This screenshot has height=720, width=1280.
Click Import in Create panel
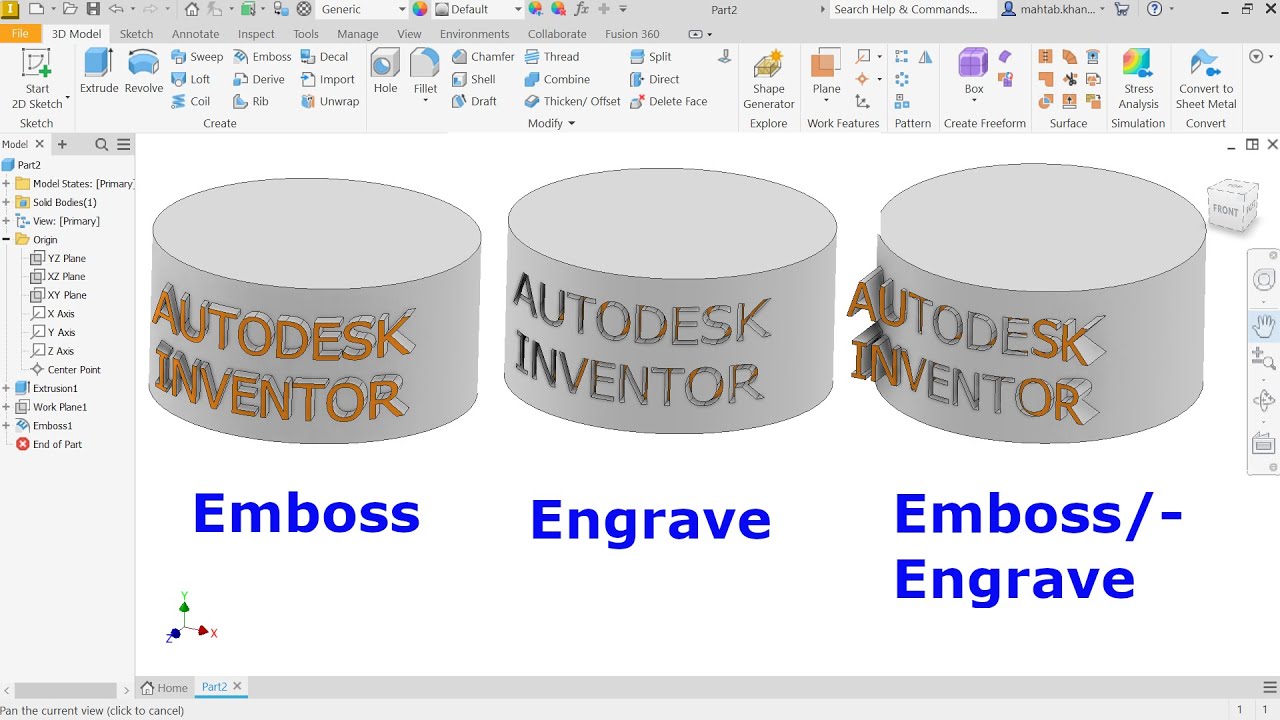[328, 79]
